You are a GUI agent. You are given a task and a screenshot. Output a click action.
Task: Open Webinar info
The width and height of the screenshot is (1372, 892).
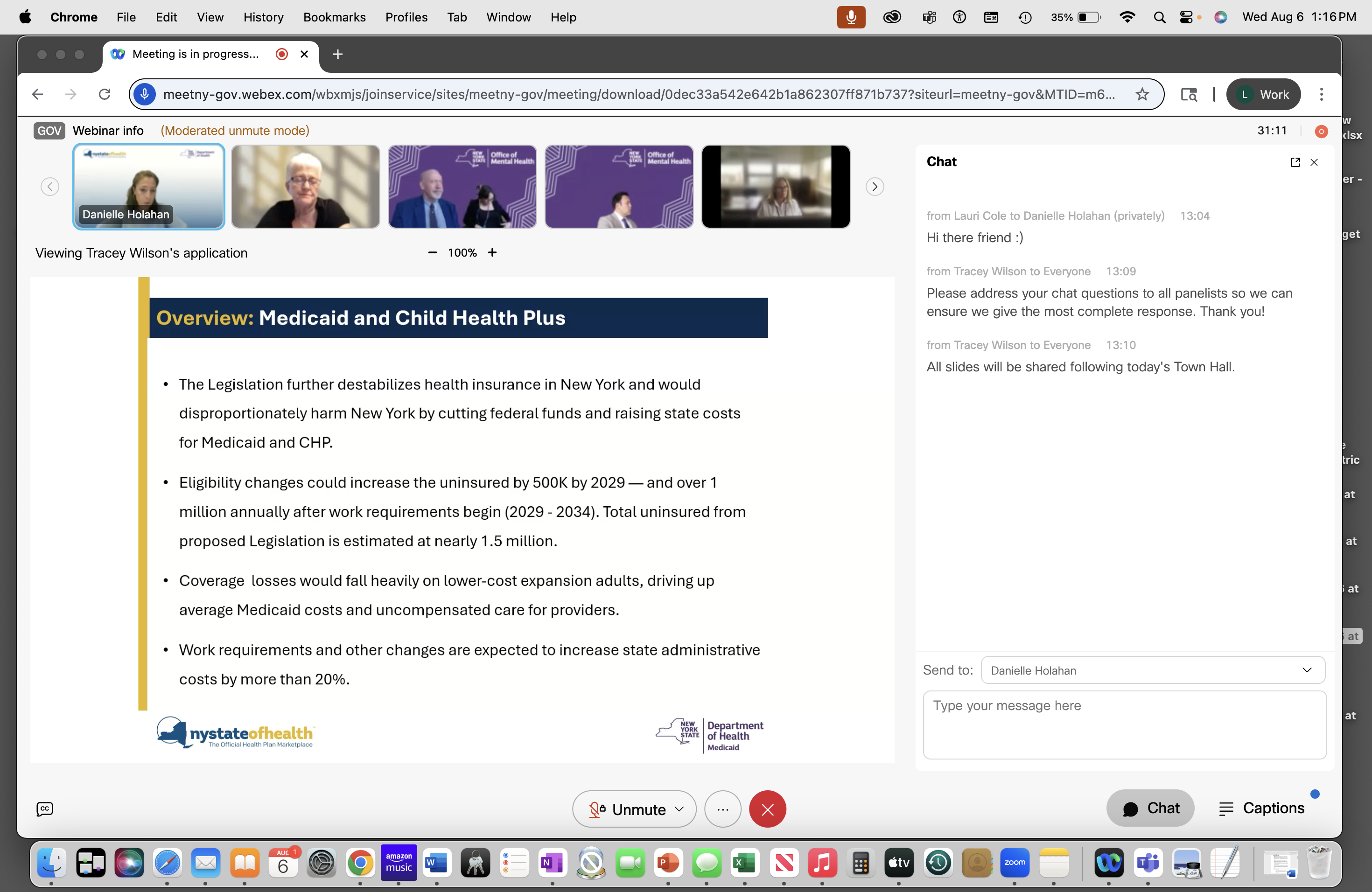click(108, 131)
